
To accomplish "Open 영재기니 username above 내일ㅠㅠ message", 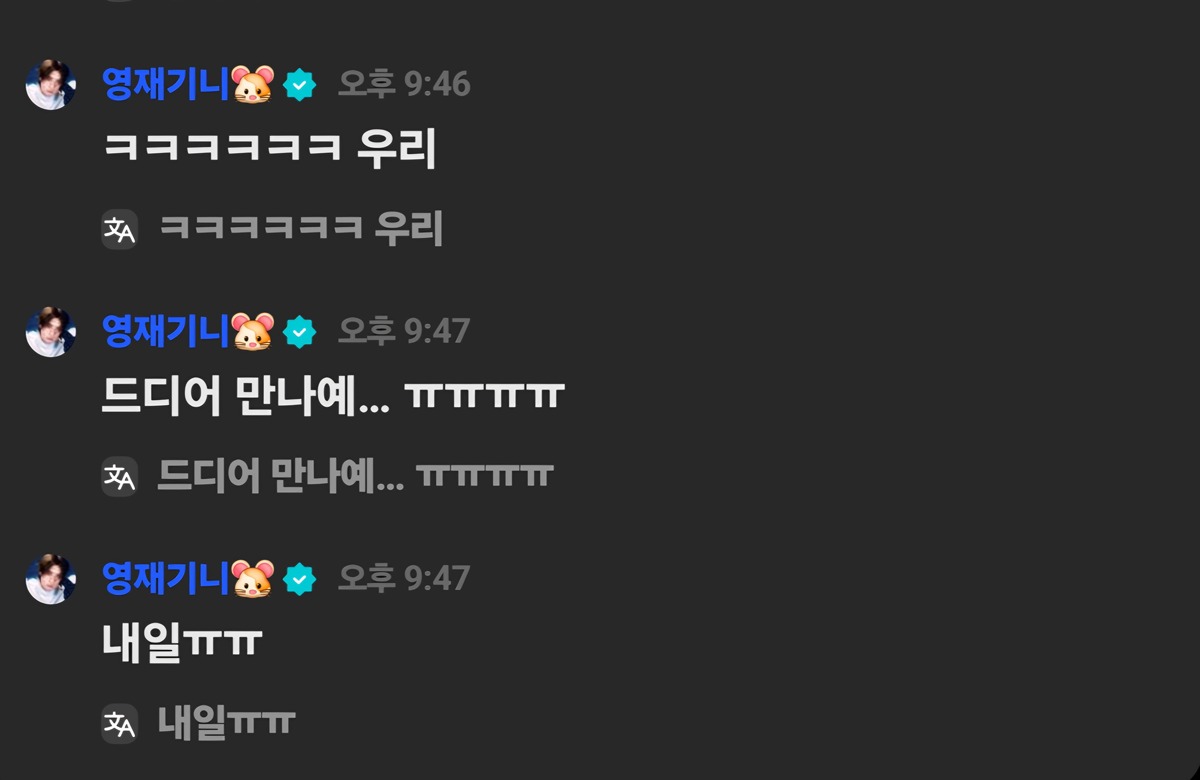I will (166, 578).
